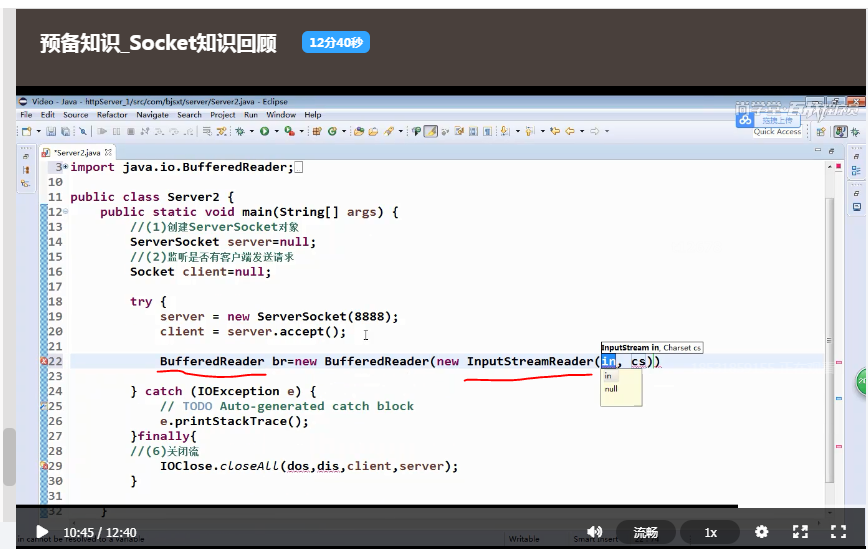This screenshot has width=868, height=549.
Task: Click the Open Task folder icon
Action: [x=373, y=131]
